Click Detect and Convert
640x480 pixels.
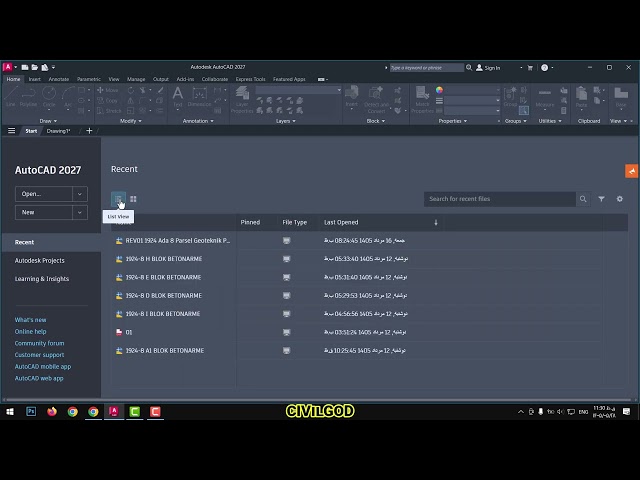point(376,100)
